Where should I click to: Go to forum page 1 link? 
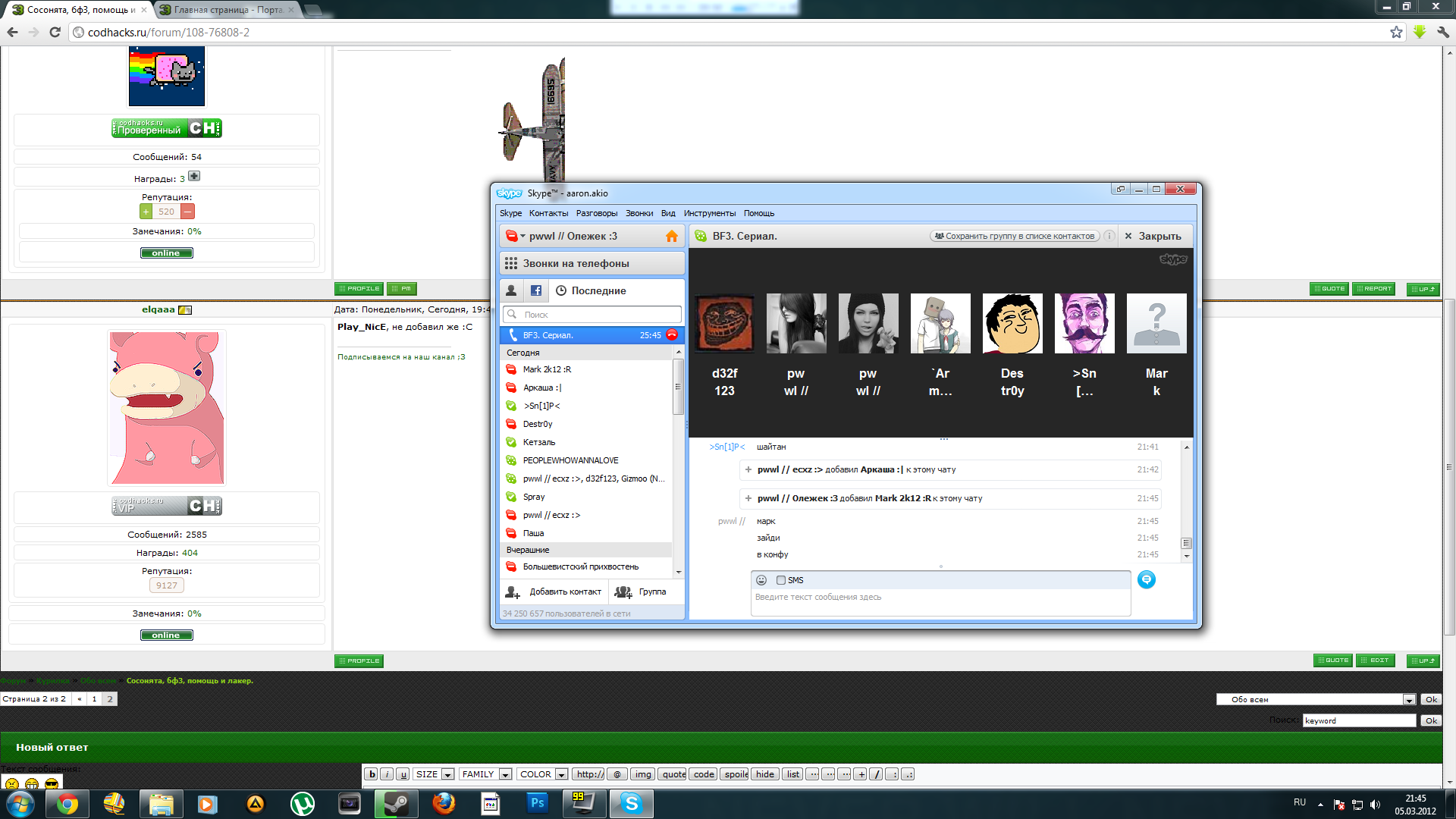[x=94, y=699]
